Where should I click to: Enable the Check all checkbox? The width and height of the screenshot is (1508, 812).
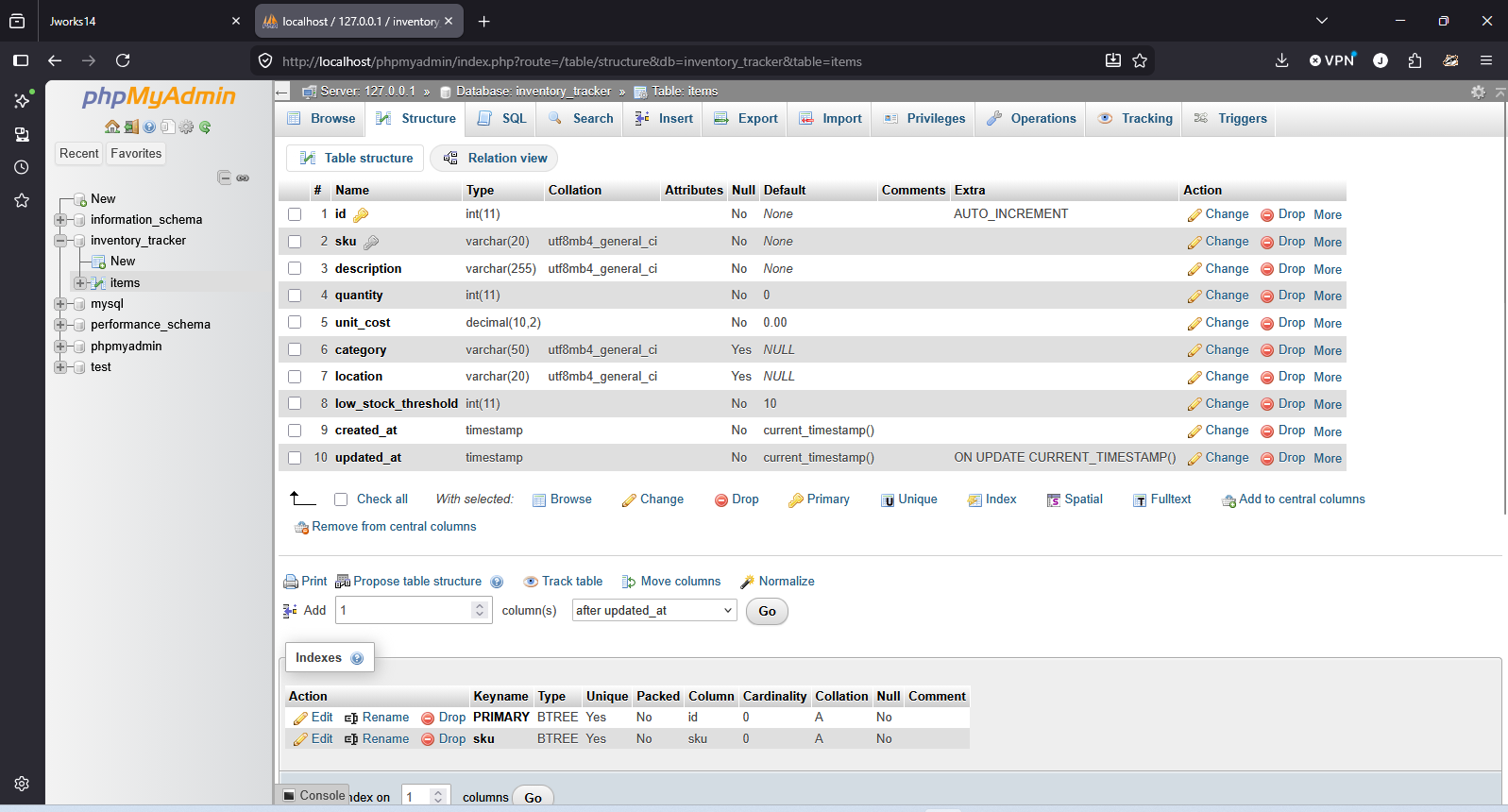point(341,499)
